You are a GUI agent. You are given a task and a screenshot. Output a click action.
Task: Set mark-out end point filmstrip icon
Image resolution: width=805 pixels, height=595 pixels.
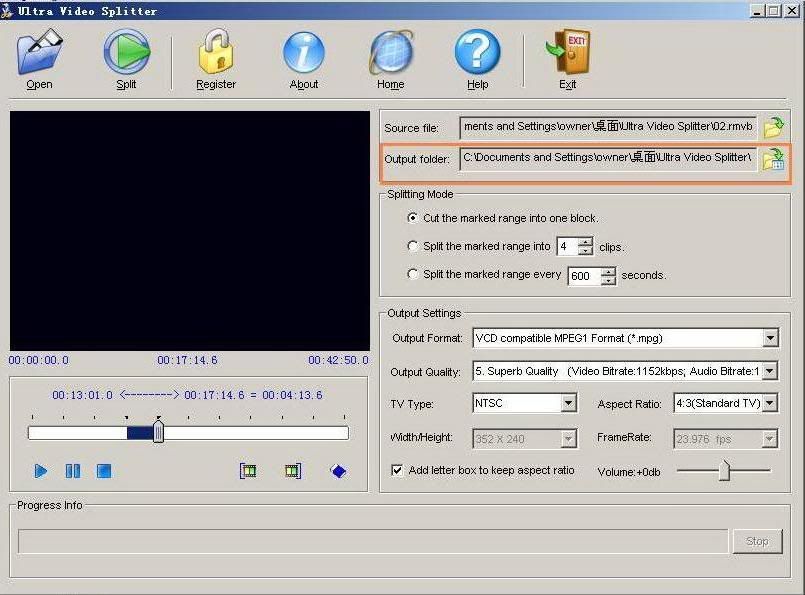coord(293,471)
